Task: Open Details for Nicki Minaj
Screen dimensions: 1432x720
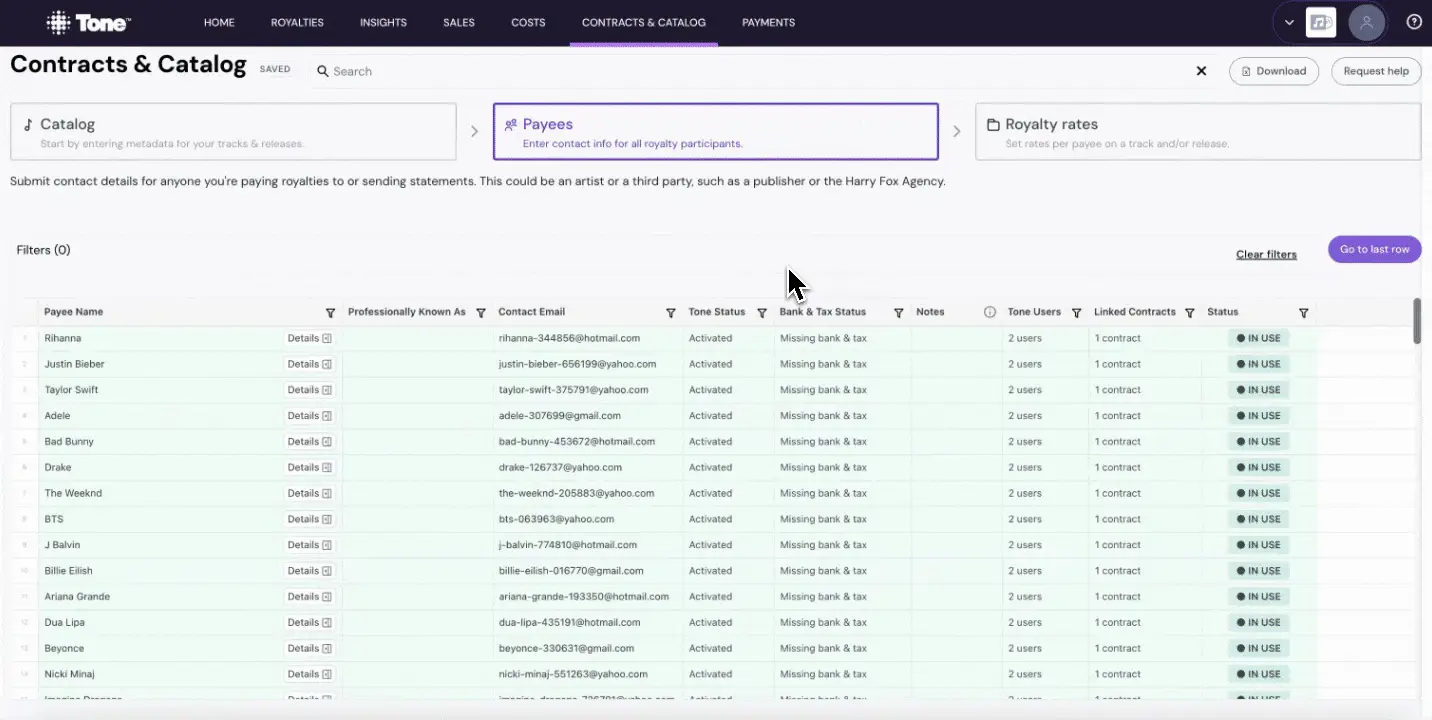Action: pyautogui.click(x=310, y=674)
